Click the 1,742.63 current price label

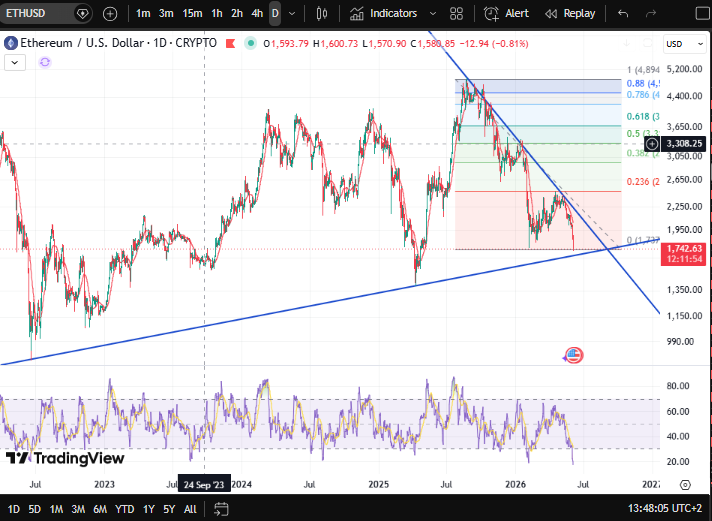(684, 248)
